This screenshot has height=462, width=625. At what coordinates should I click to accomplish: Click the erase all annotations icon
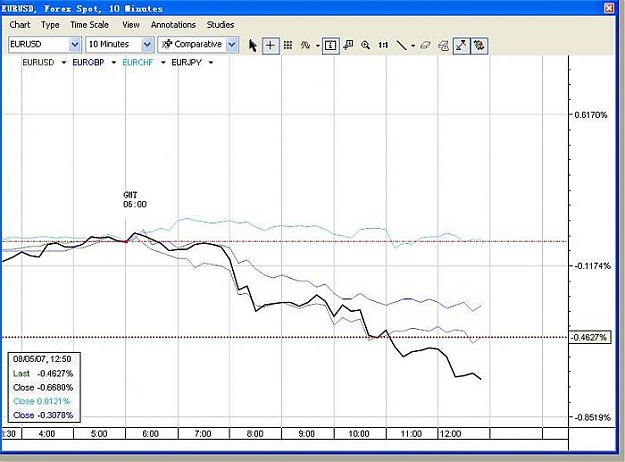(x=443, y=45)
